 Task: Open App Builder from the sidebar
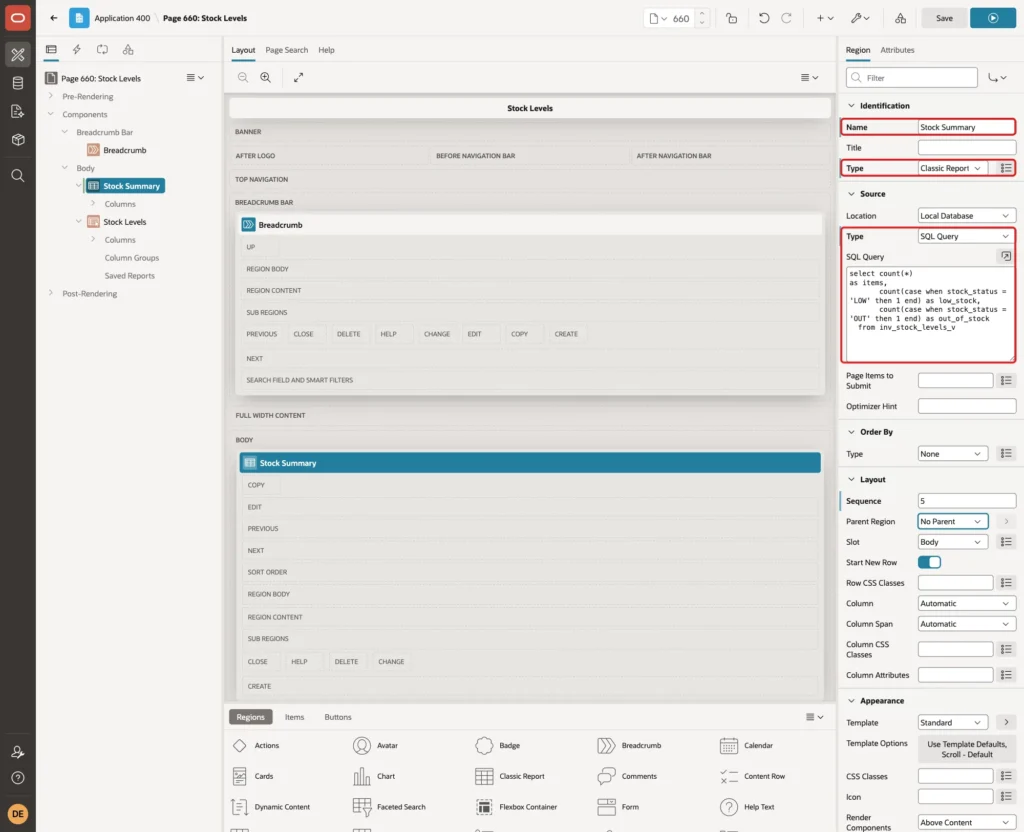pos(18,55)
